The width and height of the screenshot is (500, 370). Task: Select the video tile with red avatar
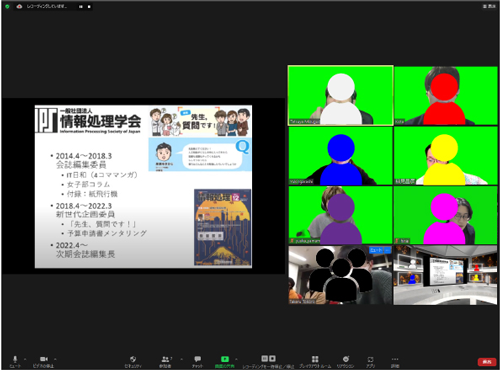coord(446,95)
